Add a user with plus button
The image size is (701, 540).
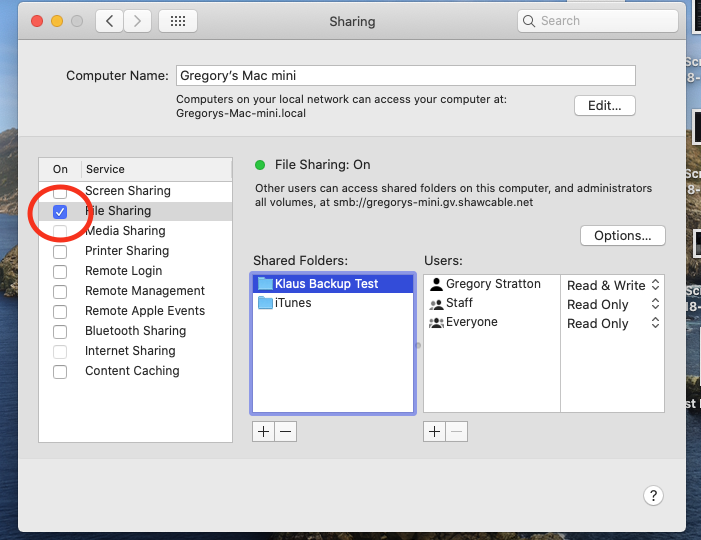click(434, 431)
